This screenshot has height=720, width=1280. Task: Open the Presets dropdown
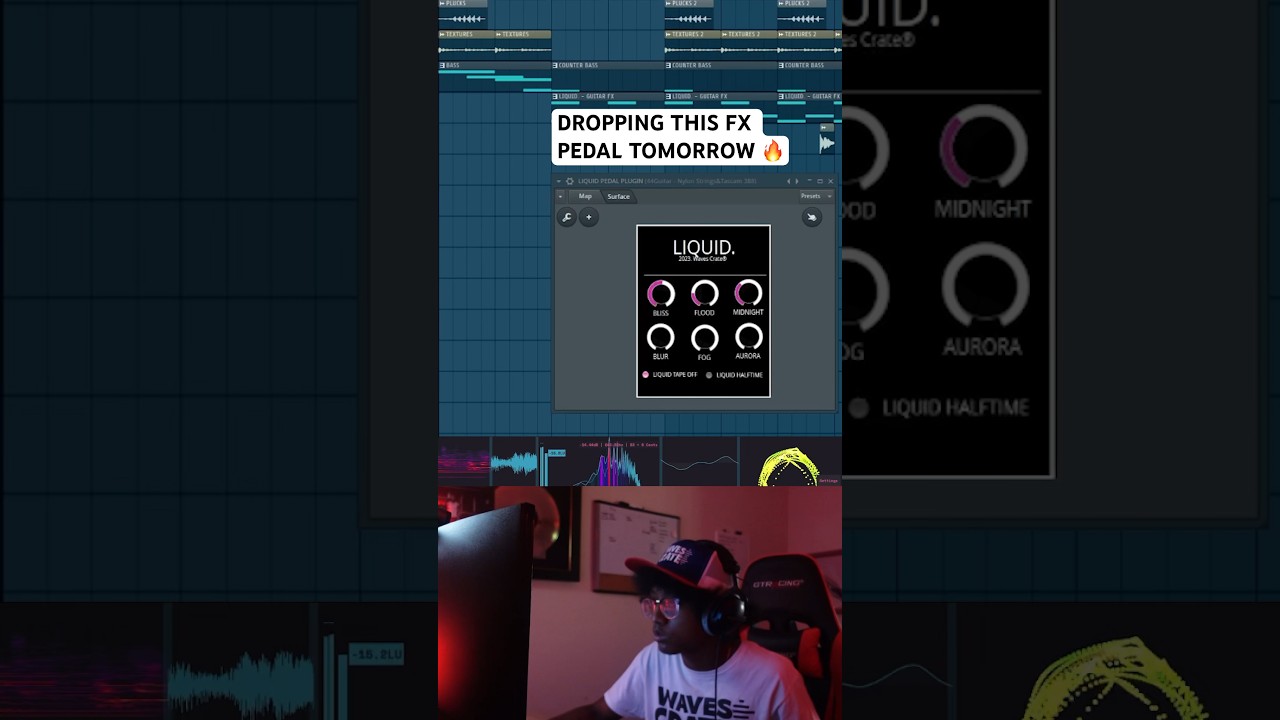[x=816, y=196]
